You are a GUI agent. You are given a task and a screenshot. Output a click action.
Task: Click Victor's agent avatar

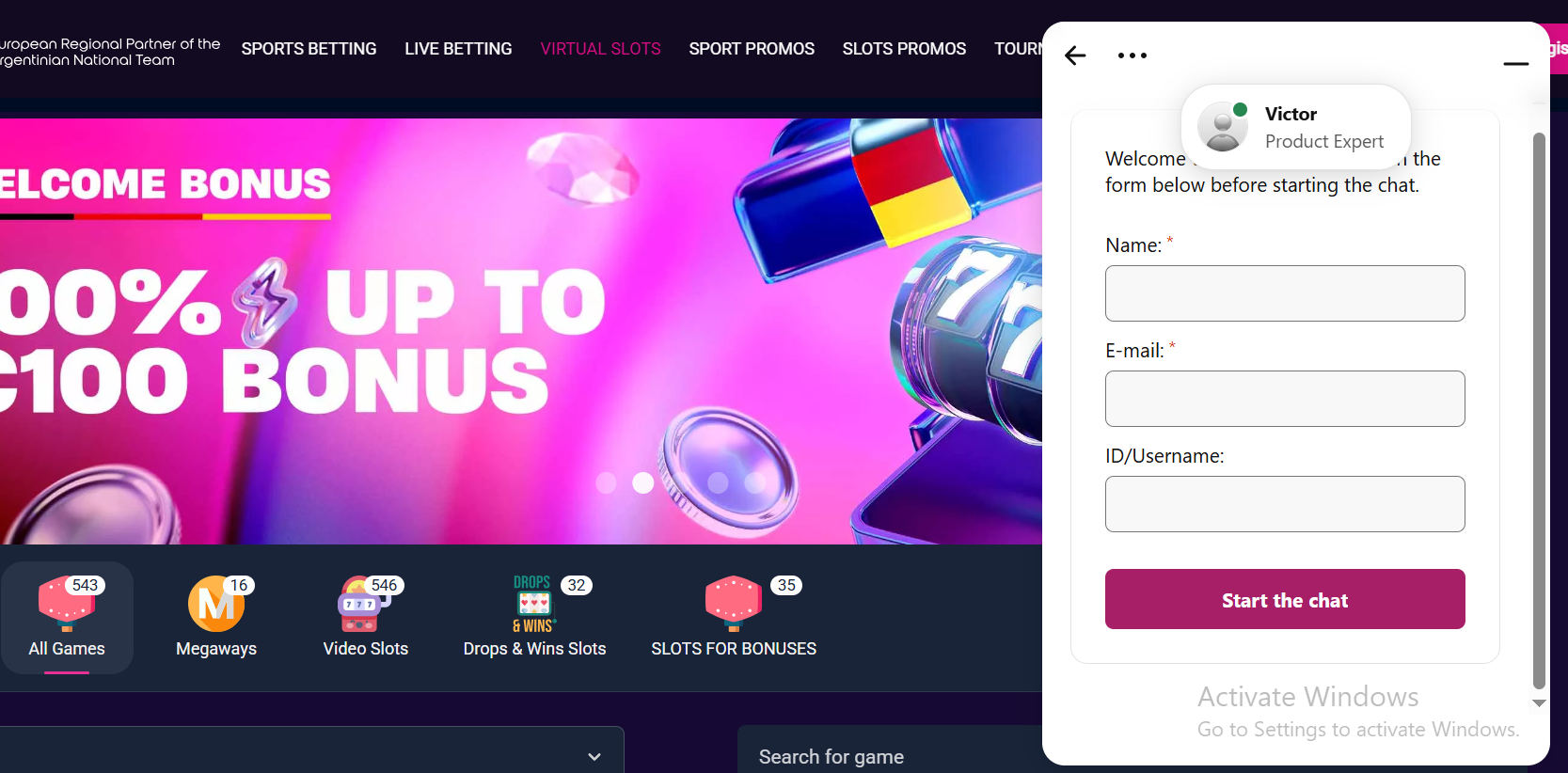1223,127
